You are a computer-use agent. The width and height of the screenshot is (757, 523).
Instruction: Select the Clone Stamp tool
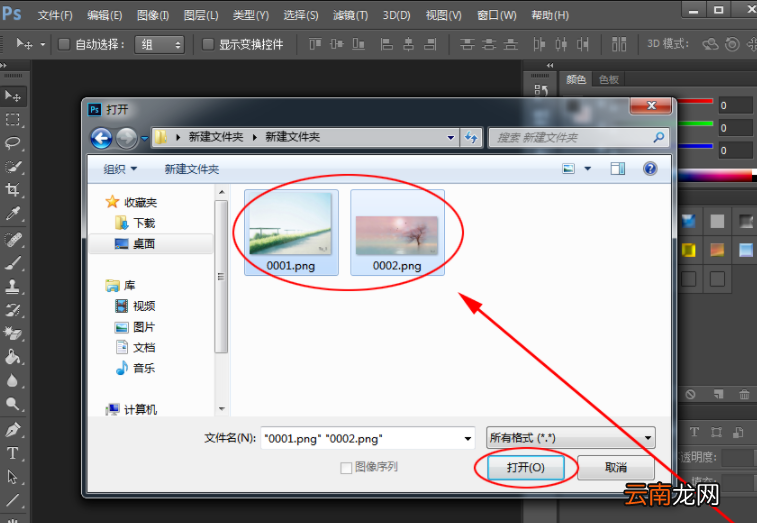click(x=13, y=286)
